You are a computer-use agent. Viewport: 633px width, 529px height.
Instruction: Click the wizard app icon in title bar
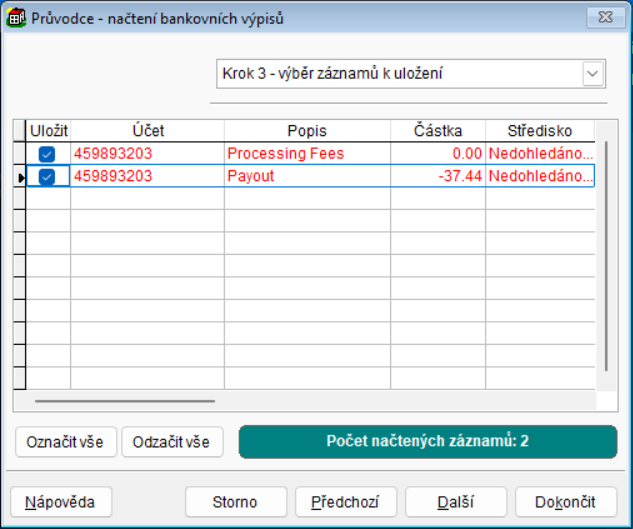tap(16, 17)
